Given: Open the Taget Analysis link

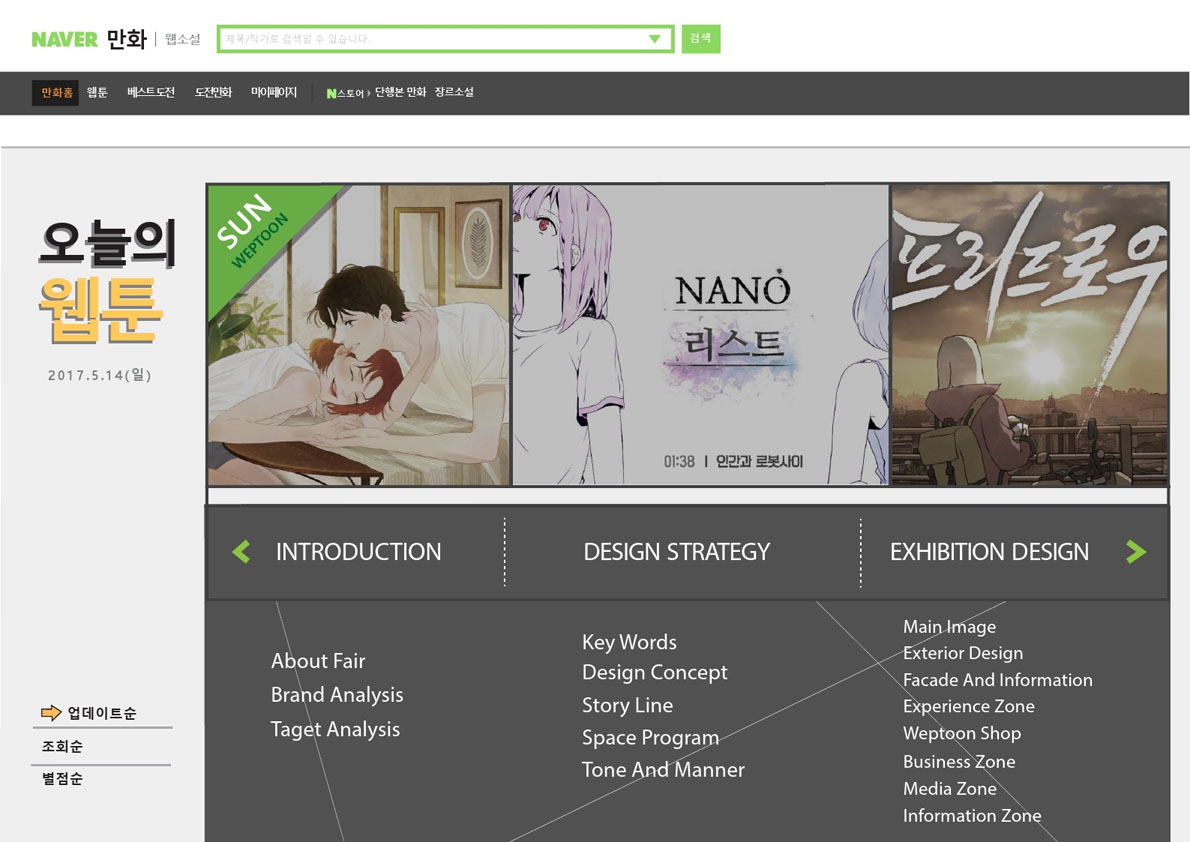Looking at the screenshot, I should (335, 729).
